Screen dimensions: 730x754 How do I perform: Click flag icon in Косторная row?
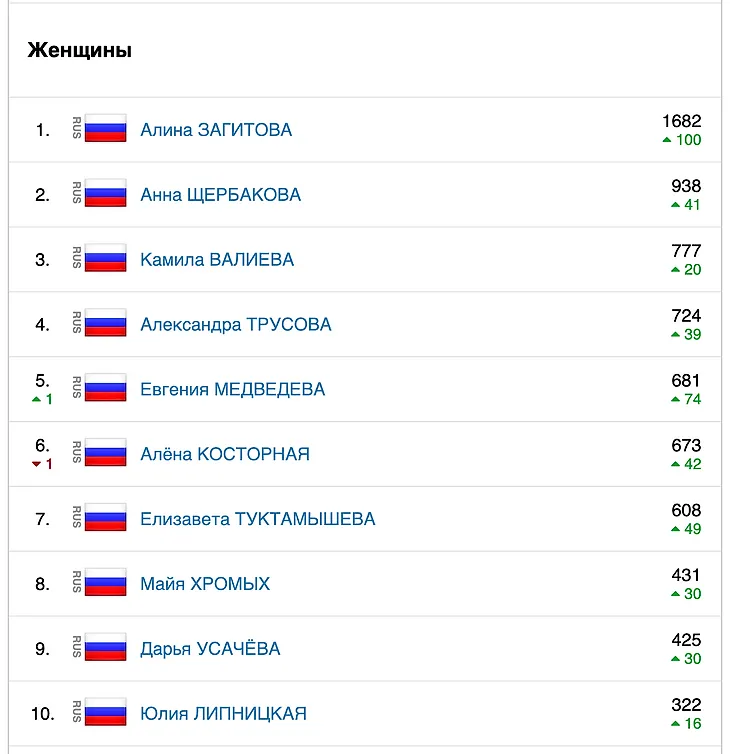pos(106,452)
